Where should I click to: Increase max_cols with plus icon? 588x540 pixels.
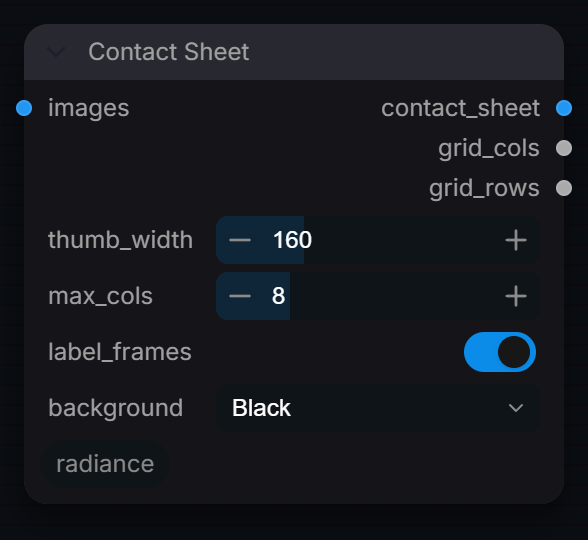click(x=516, y=296)
